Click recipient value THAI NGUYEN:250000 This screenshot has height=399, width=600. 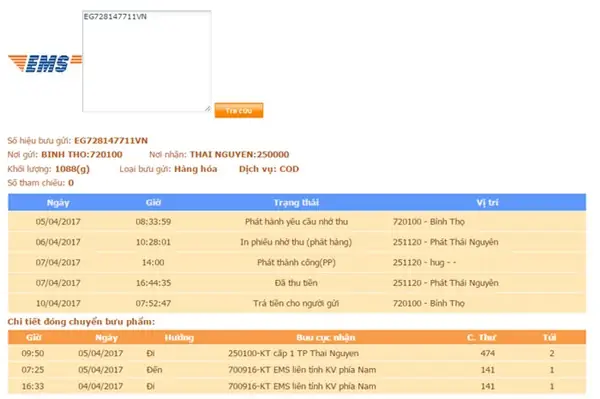(240, 155)
